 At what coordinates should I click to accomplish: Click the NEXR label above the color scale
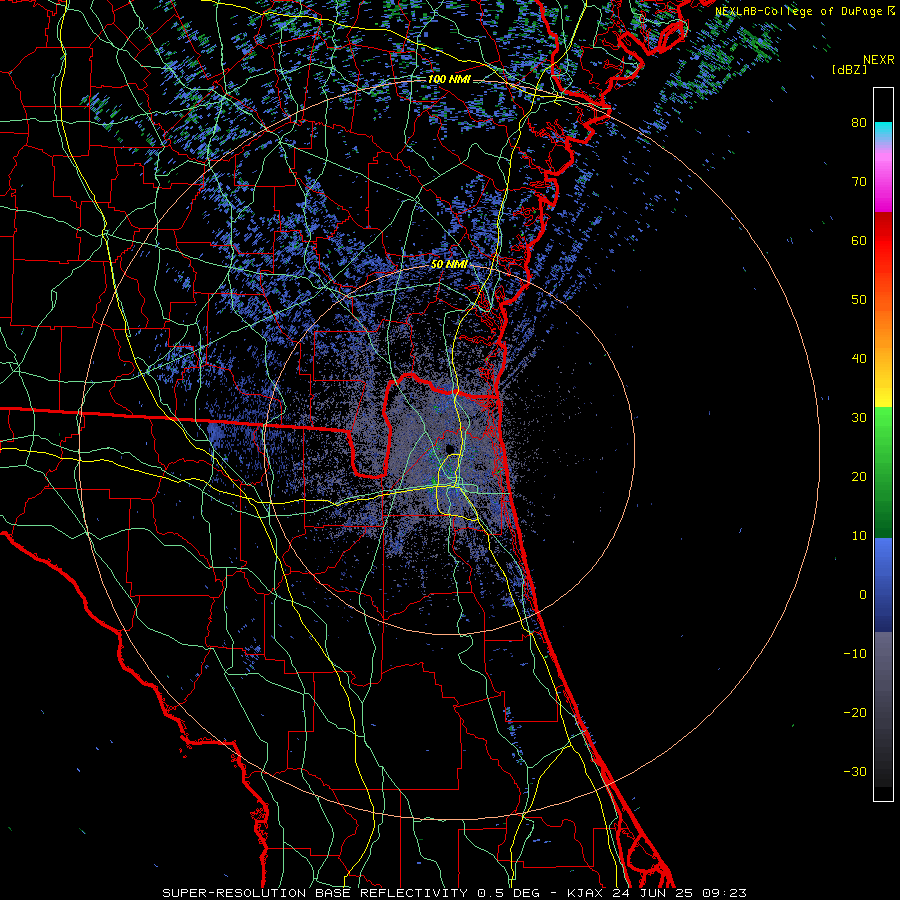(x=879, y=60)
